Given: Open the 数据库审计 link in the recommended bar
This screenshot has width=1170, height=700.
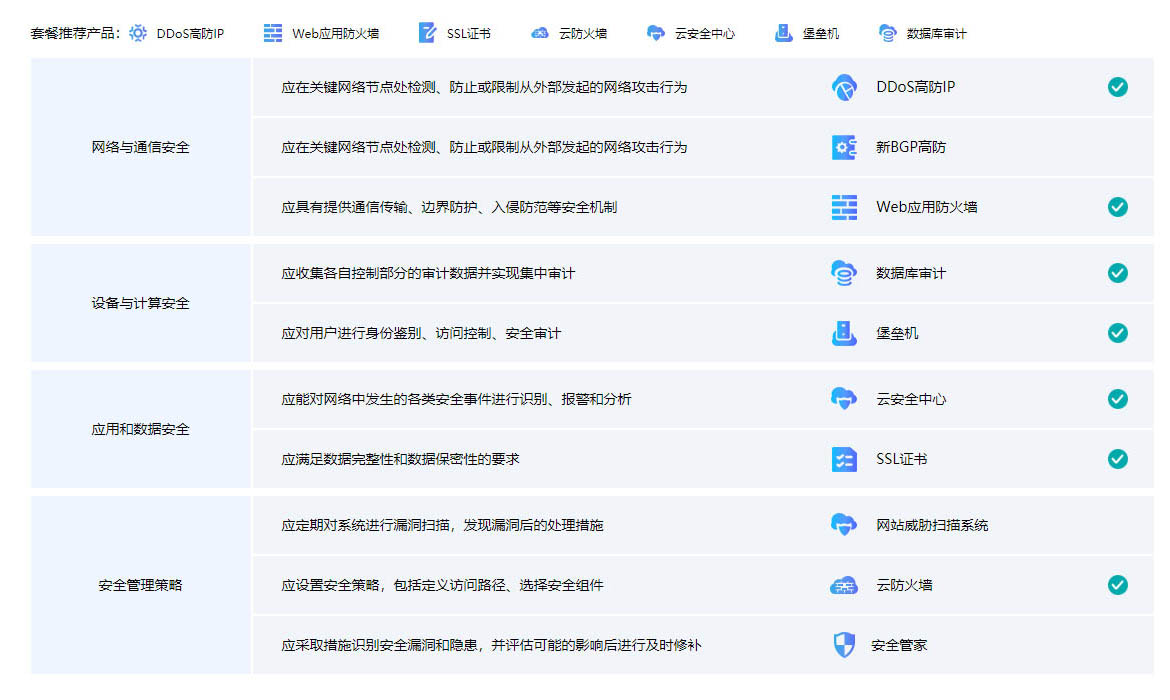Looking at the screenshot, I should click(x=936, y=34).
